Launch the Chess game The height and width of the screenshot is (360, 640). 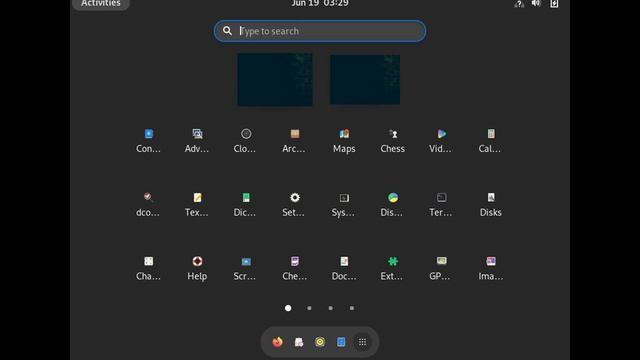tap(393, 140)
